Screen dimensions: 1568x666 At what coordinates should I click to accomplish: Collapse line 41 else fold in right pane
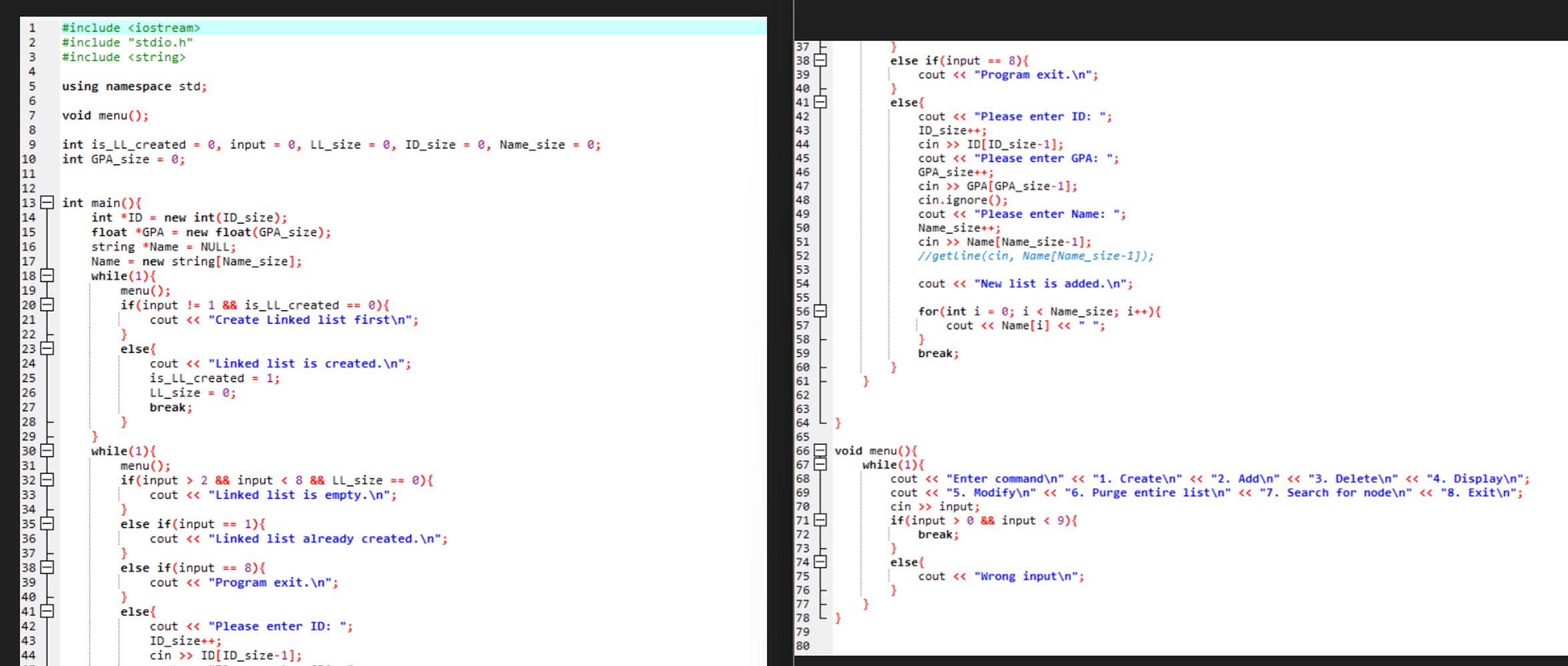[820, 102]
